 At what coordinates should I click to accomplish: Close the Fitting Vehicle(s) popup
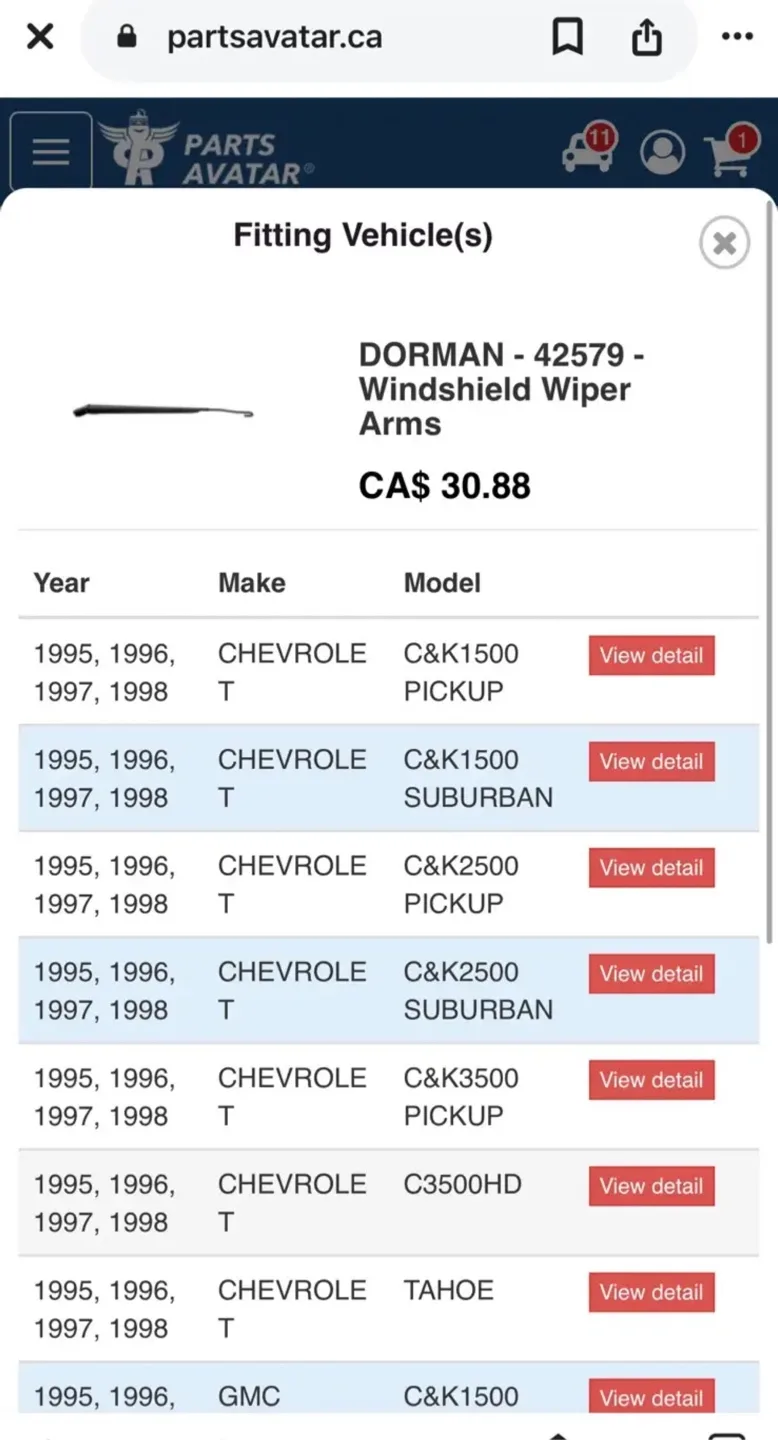click(x=724, y=243)
